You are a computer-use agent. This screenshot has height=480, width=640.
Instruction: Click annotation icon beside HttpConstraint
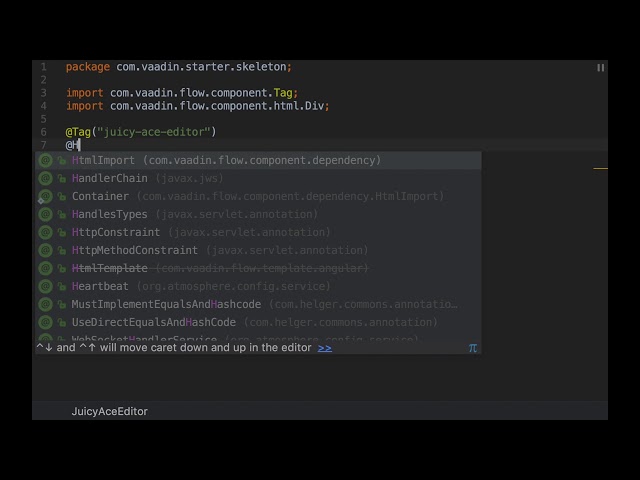point(45,232)
